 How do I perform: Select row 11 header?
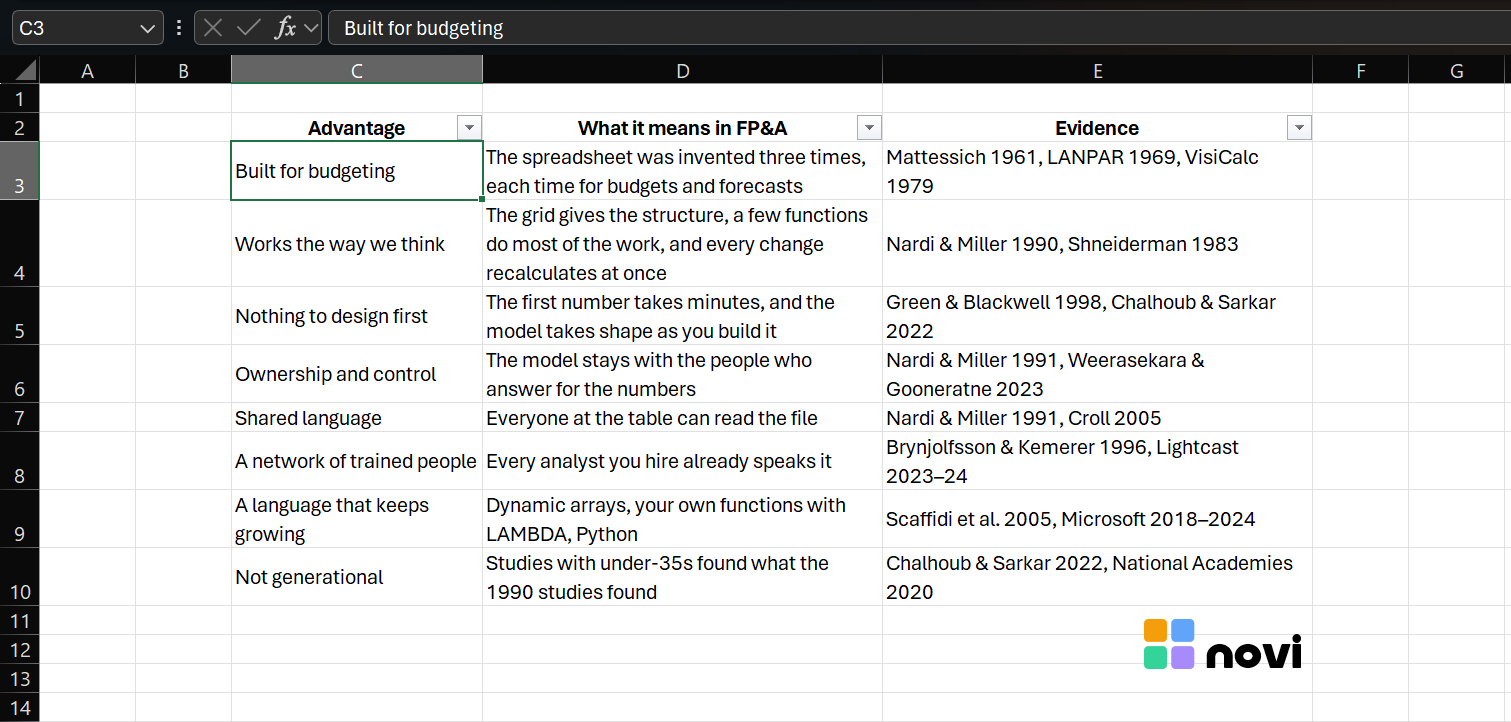pyautogui.click(x=20, y=620)
